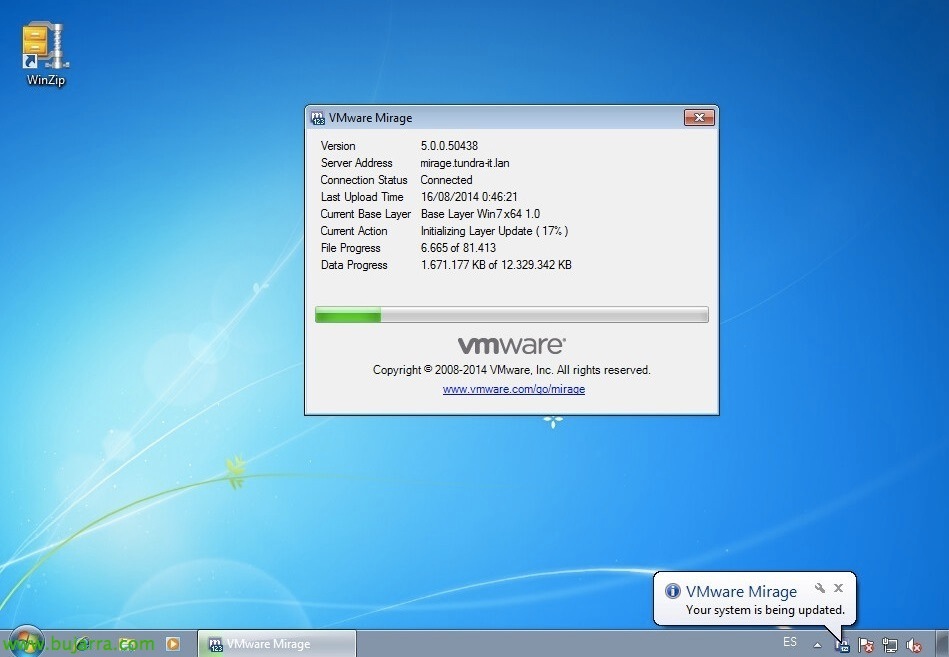Image resolution: width=949 pixels, height=657 pixels.
Task: Open the ES input language selector
Action: (790, 642)
